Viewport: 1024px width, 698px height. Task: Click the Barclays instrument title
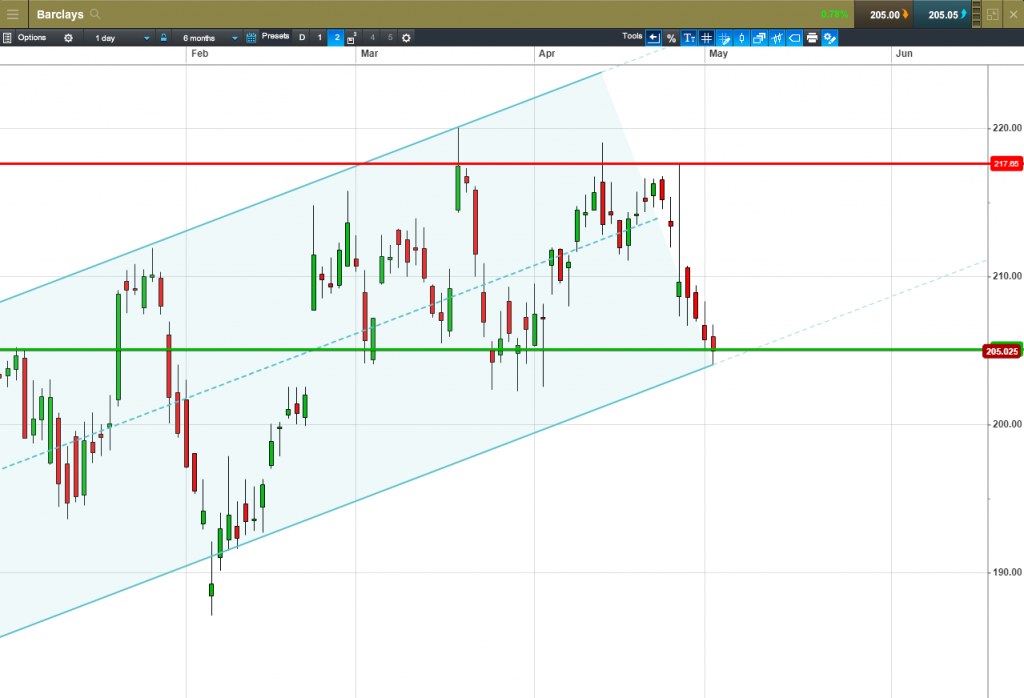point(60,14)
